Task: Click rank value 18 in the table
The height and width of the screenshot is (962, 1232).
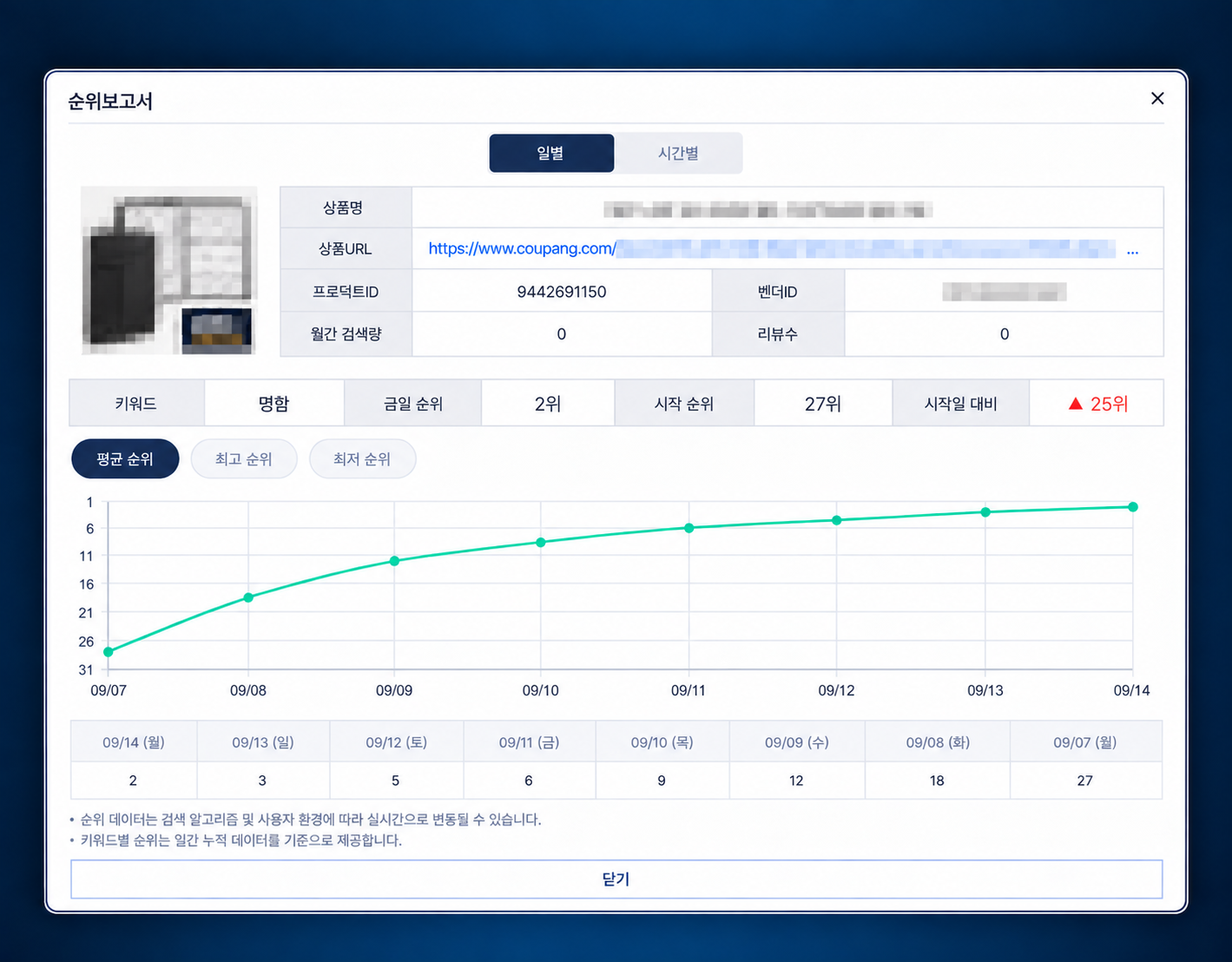Action: (937, 781)
